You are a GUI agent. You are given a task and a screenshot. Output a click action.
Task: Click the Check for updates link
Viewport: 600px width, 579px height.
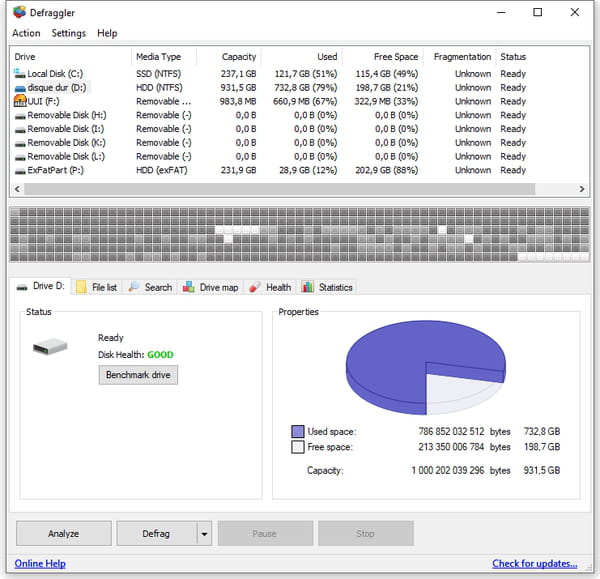535,564
